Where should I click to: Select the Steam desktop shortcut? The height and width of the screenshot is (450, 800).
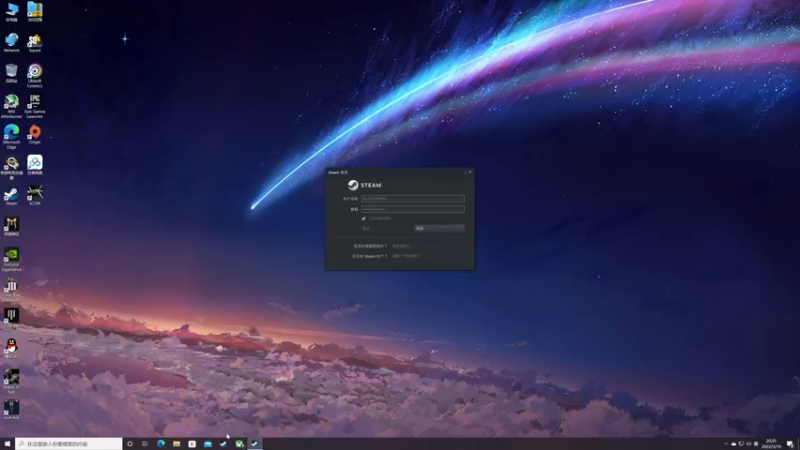pyautogui.click(x=11, y=195)
